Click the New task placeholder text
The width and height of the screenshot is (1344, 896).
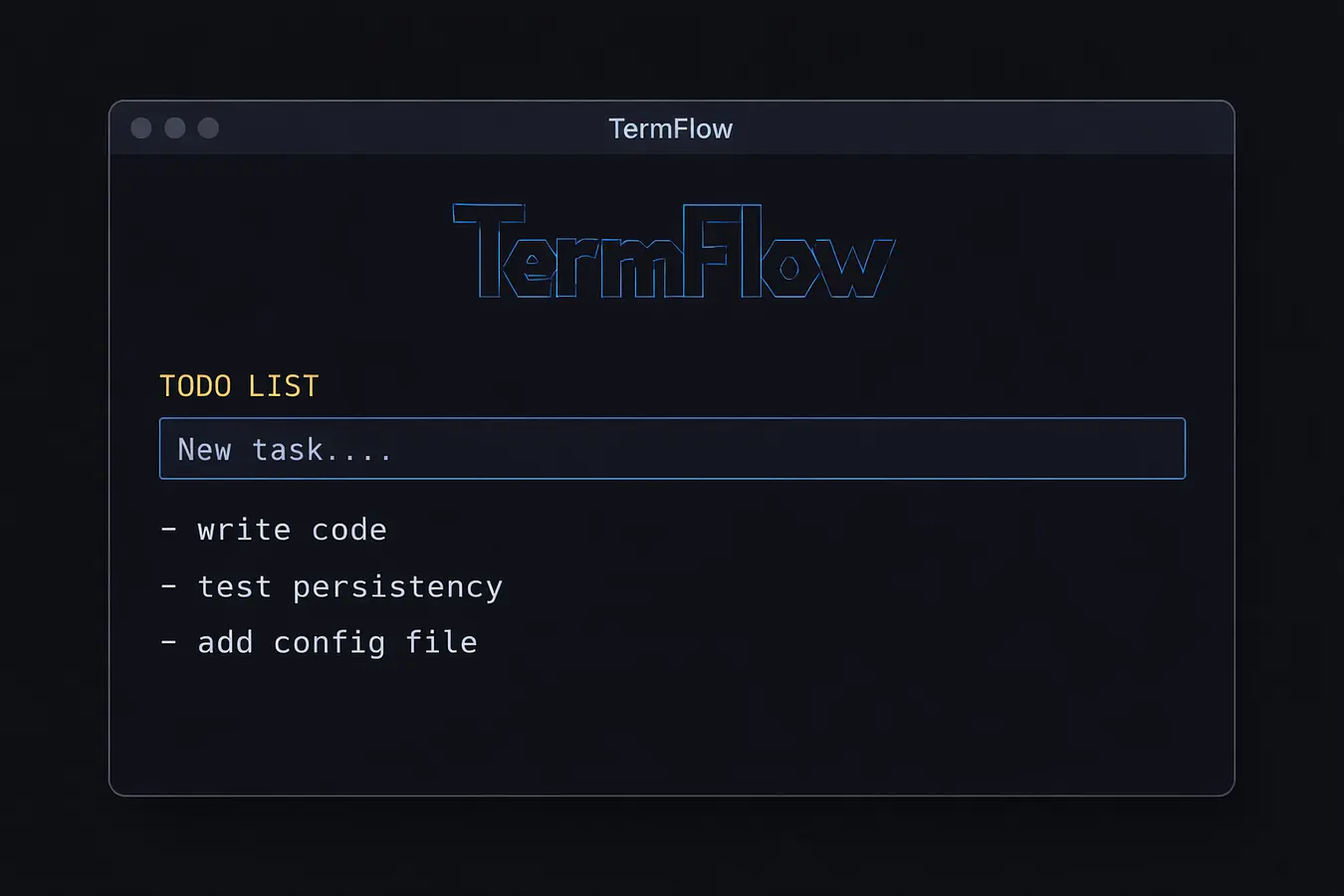pos(284,449)
